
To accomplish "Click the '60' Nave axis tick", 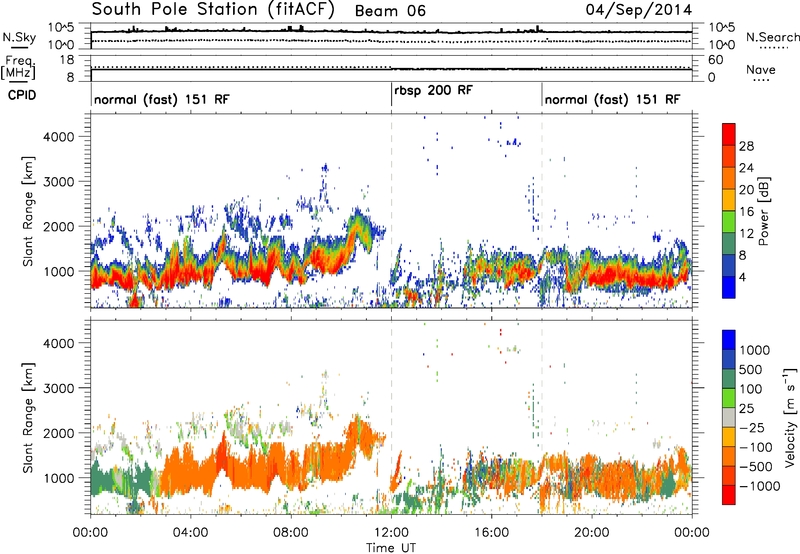I will click(x=716, y=60).
